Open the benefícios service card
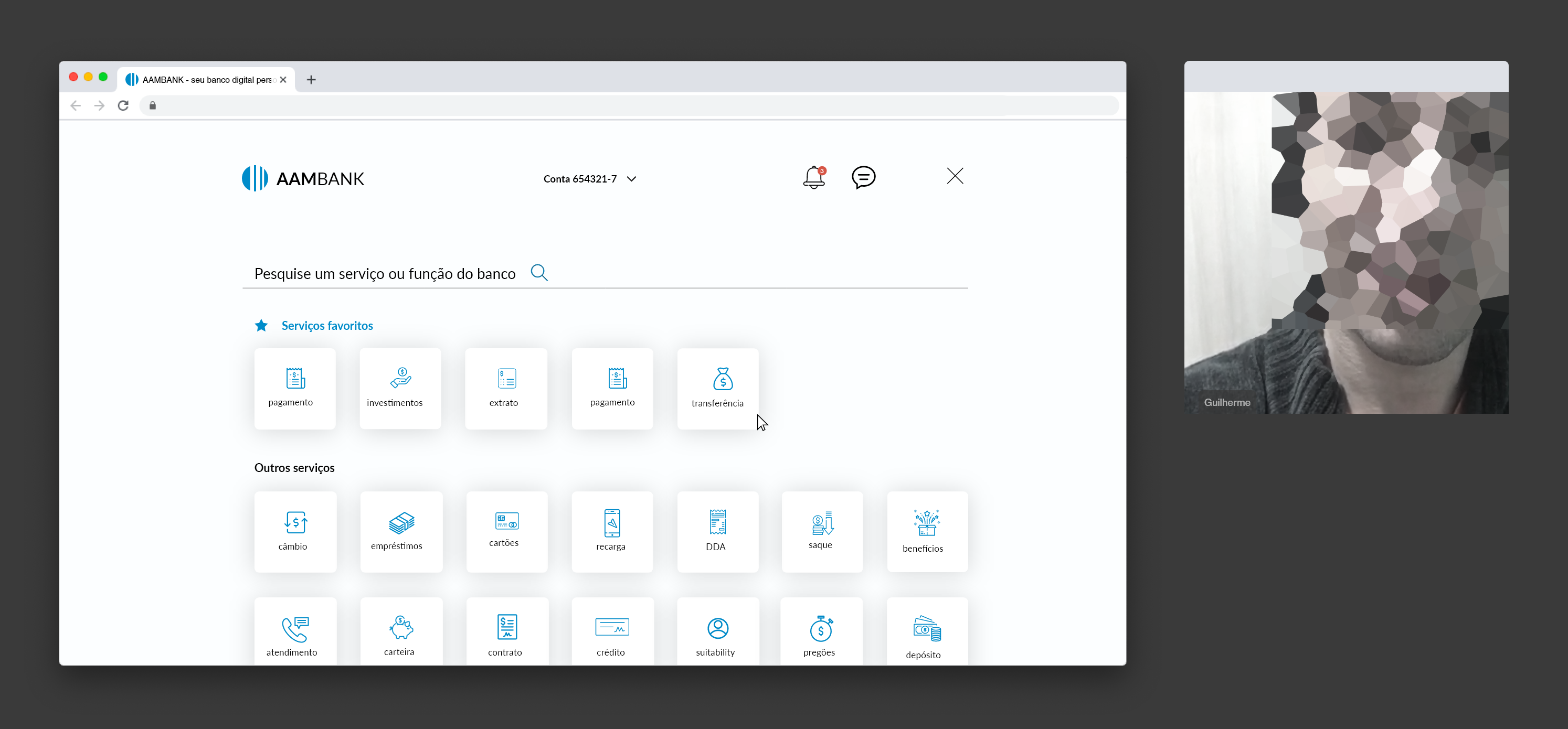Screen dimensions: 1568x729 click(928, 532)
